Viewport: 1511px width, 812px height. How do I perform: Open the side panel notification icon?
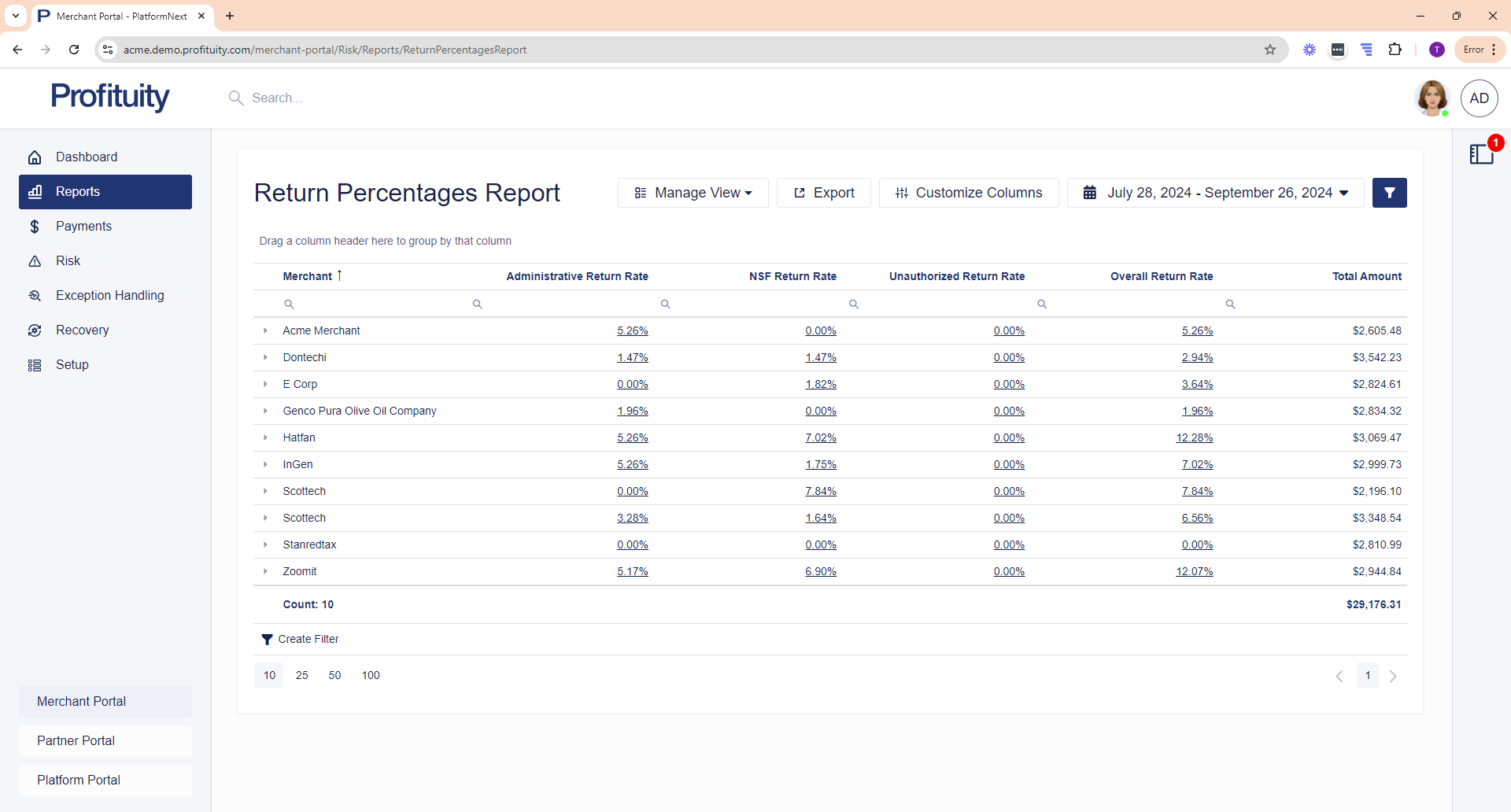(1482, 154)
